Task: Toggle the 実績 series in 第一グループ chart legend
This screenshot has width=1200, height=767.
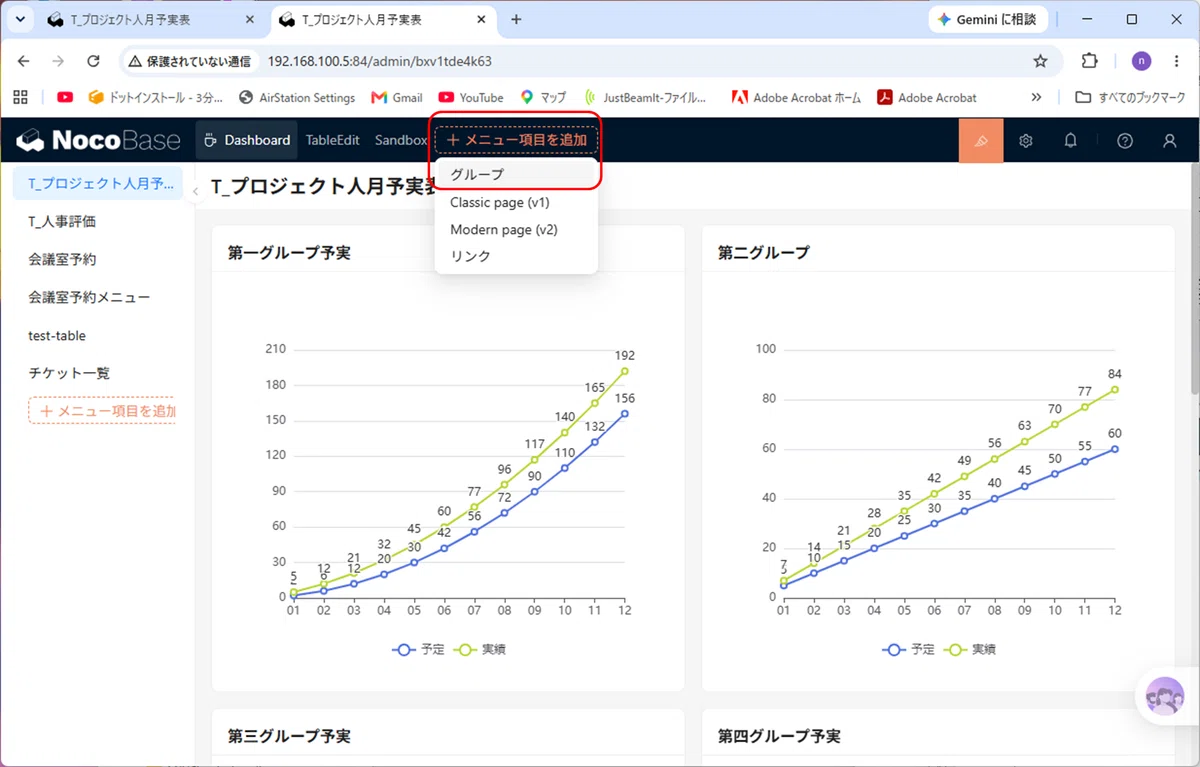Action: [x=480, y=649]
